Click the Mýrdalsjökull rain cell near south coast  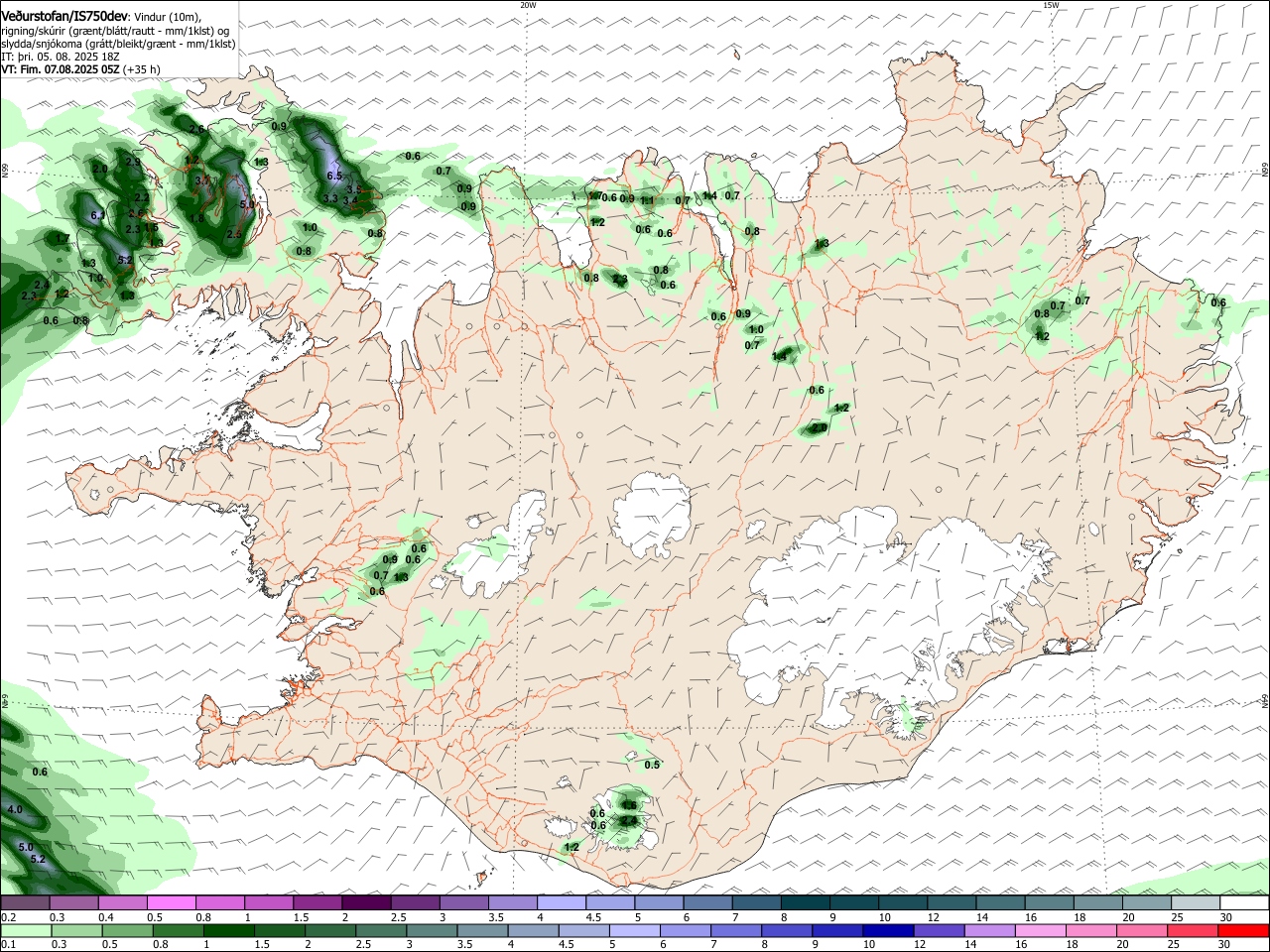pyautogui.click(x=627, y=815)
